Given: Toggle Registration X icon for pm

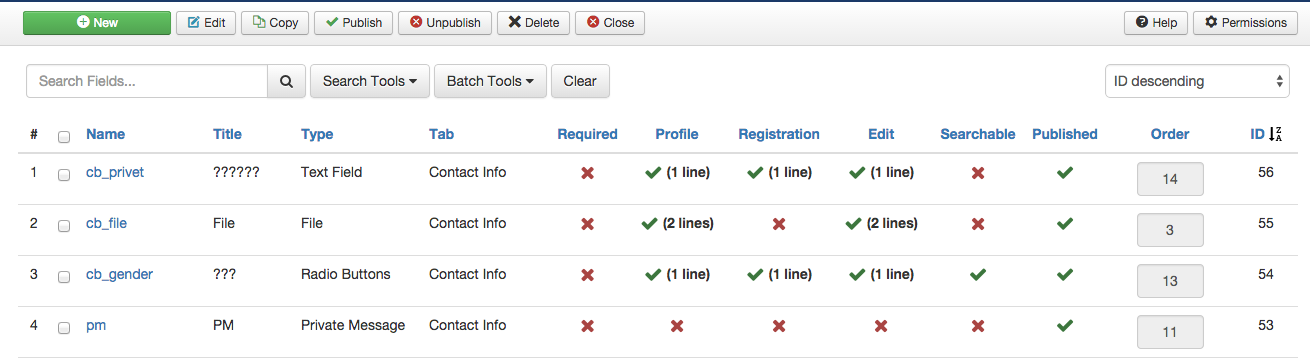Looking at the screenshot, I should point(779,326).
